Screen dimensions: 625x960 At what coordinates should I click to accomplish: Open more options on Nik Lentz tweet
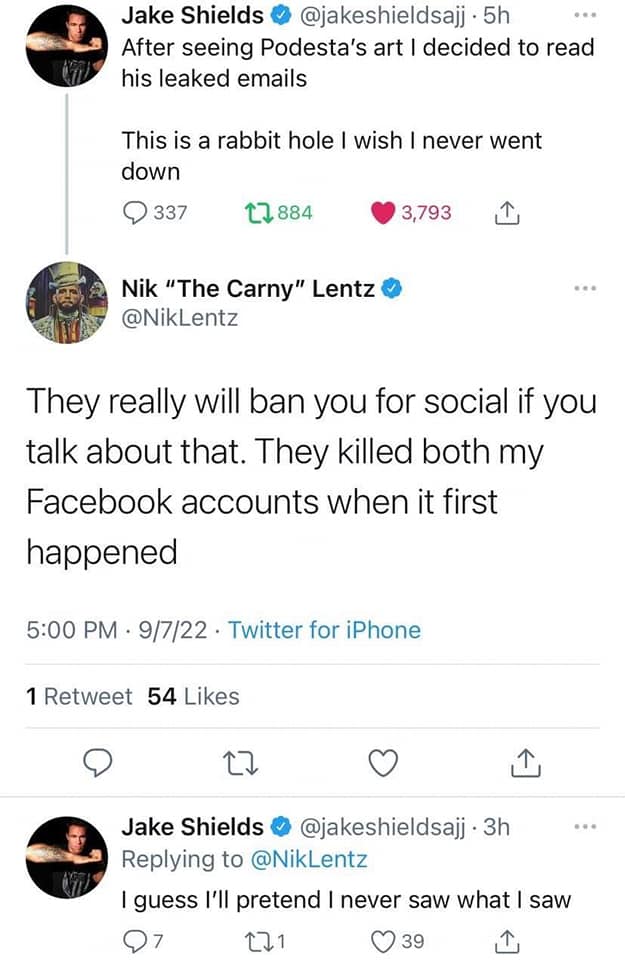pyautogui.click(x=588, y=289)
